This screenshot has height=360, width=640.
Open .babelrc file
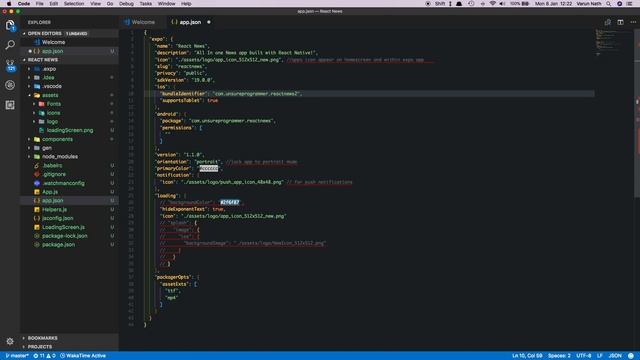[69, 166]
